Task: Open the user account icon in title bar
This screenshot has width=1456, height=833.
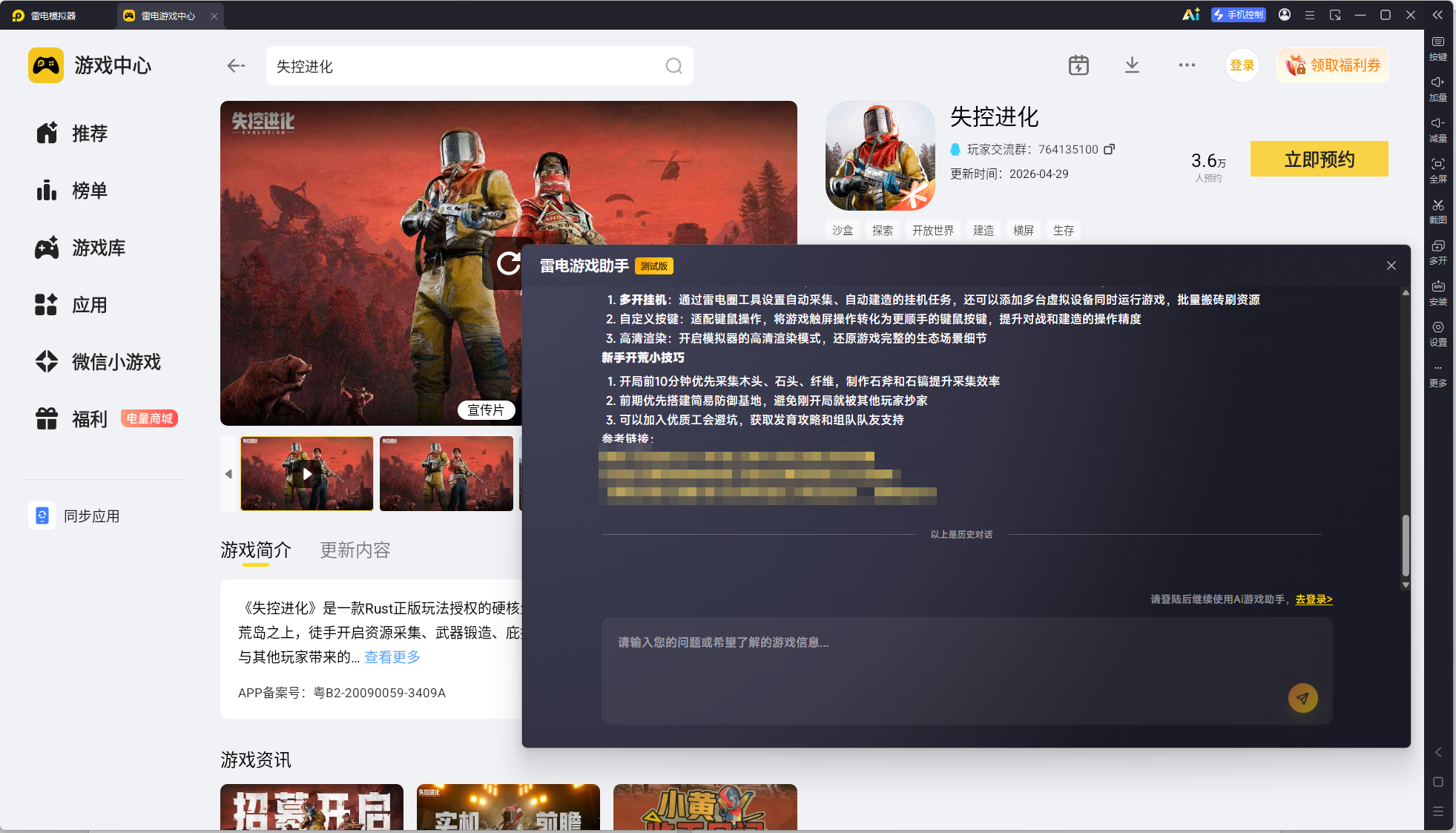Action: [1285, 15]
